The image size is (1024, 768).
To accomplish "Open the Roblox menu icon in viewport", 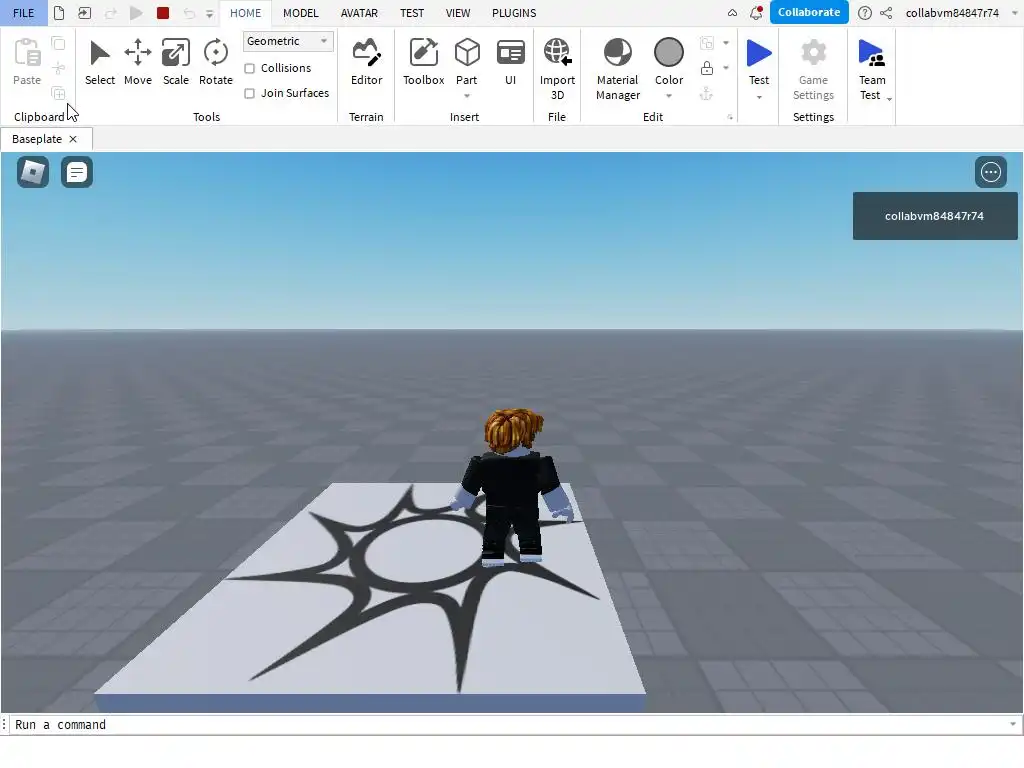I will coord(33,172).
